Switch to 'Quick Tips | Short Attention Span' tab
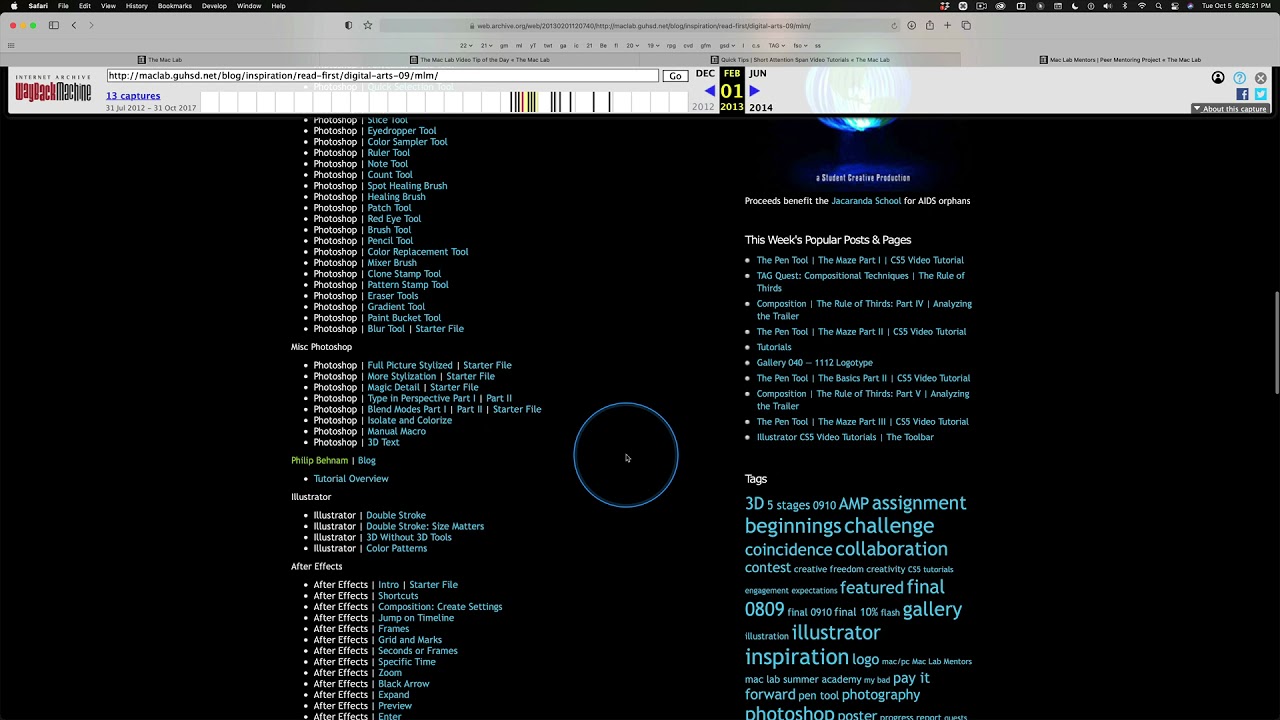The image size is (1280, 720). coord(800,59)
